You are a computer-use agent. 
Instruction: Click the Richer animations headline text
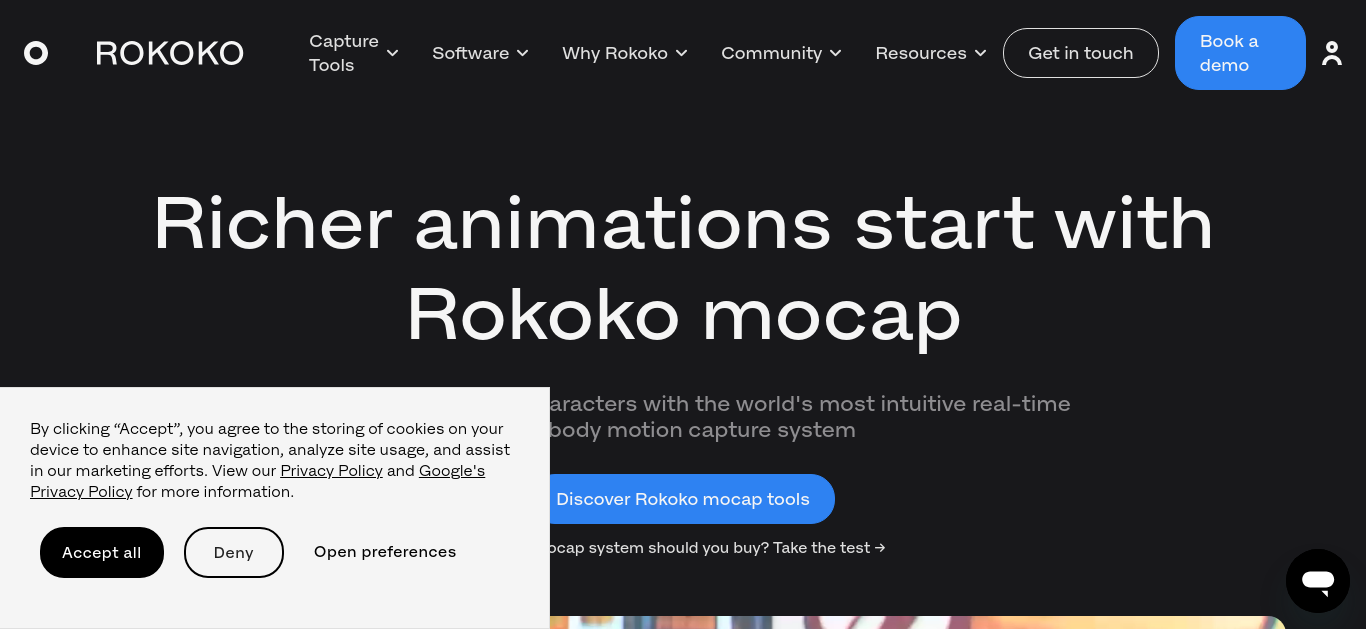[683, 268]
